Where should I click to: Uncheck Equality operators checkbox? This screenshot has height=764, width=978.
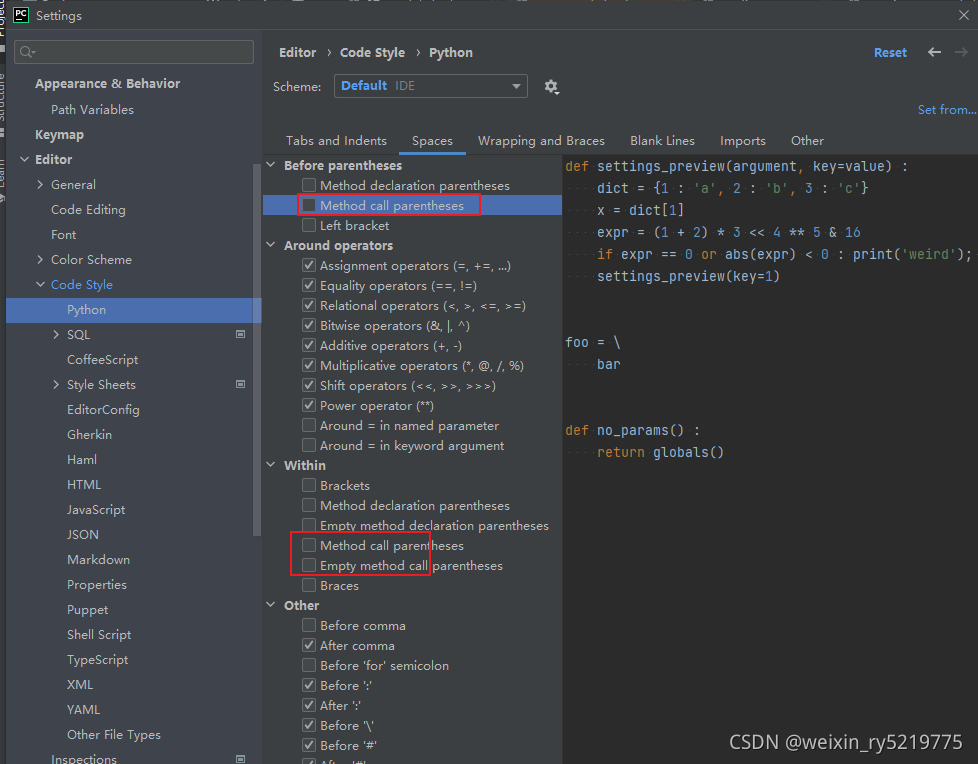pos(309,285)
